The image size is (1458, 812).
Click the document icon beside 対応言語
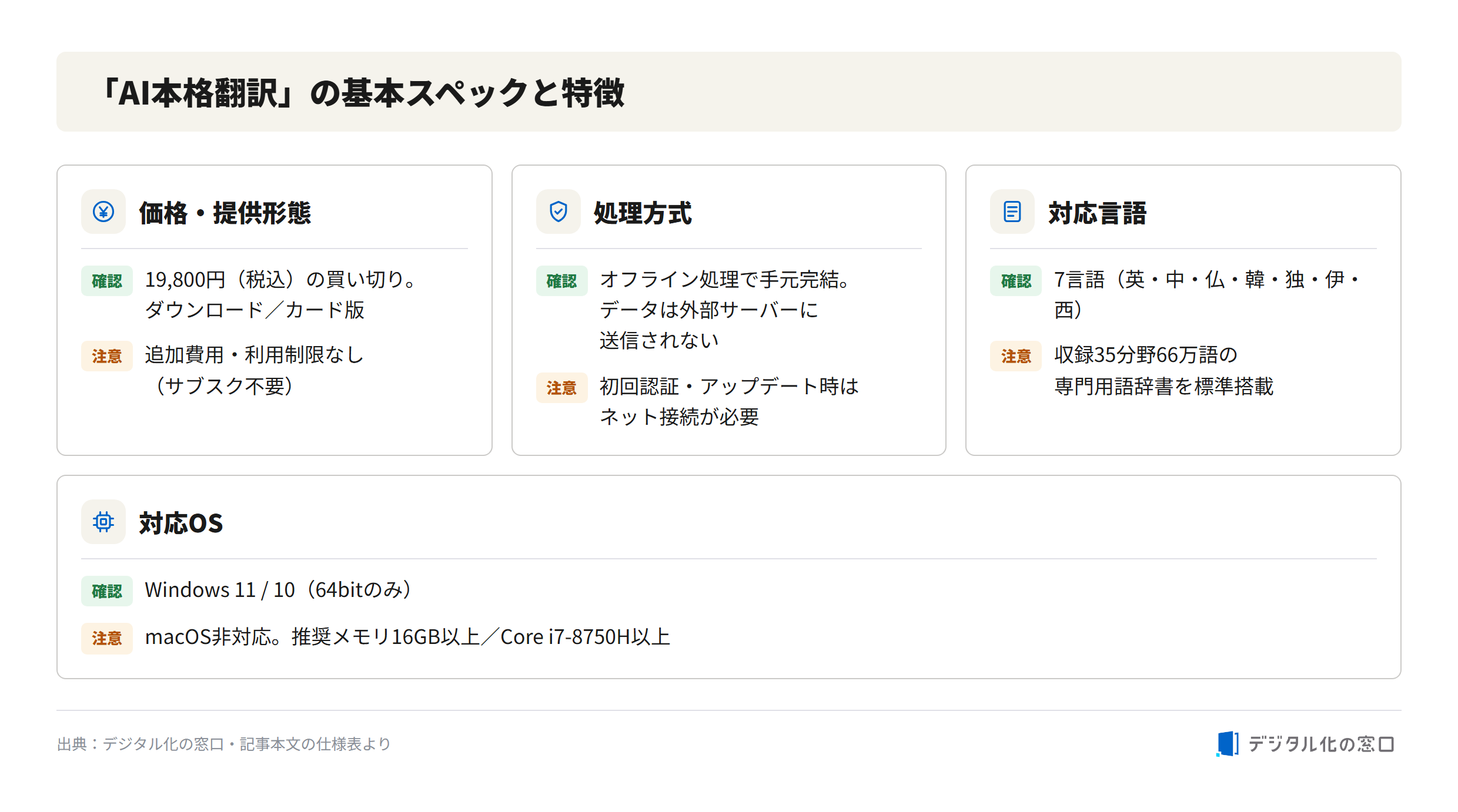point(1012,212)
